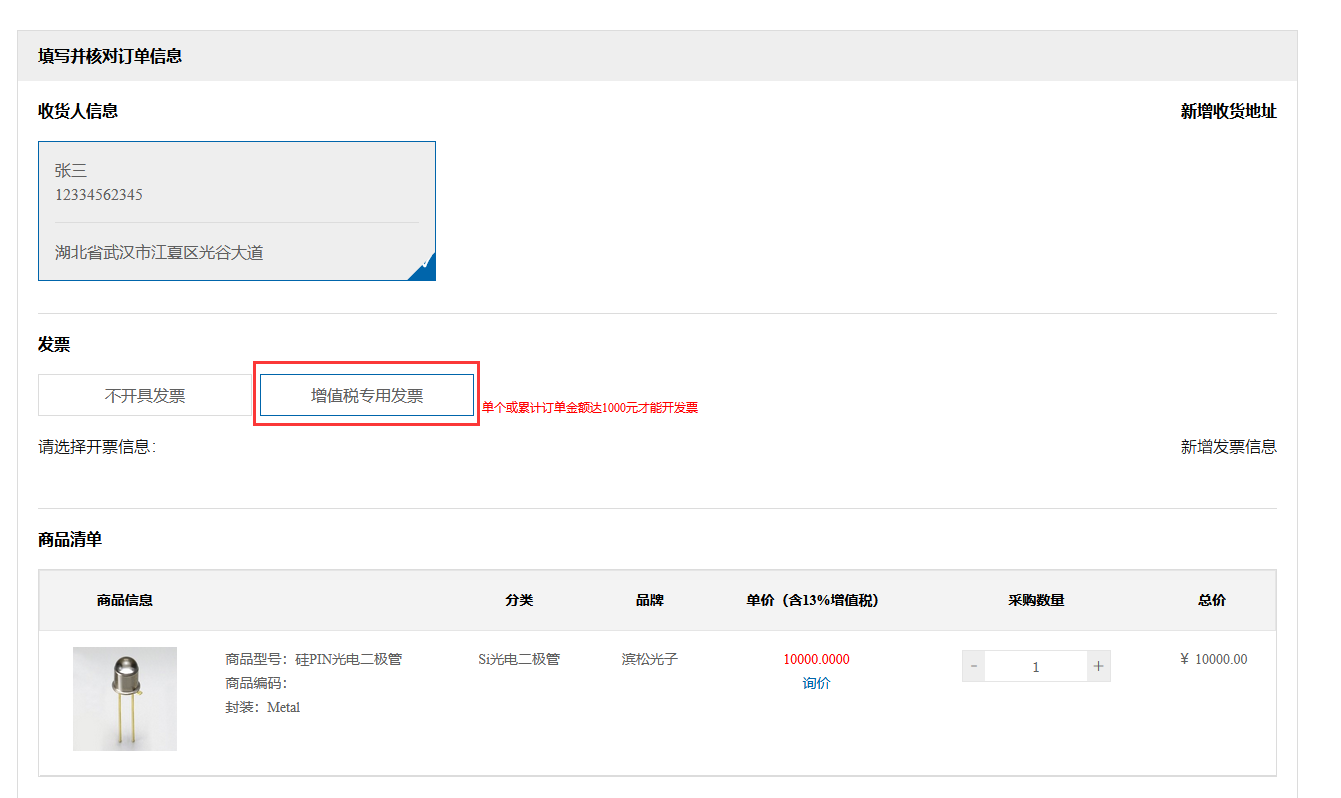Click the 新增收货地址 link
The width and height of the screenshot is (1341, 798).
pos(1228,111)
